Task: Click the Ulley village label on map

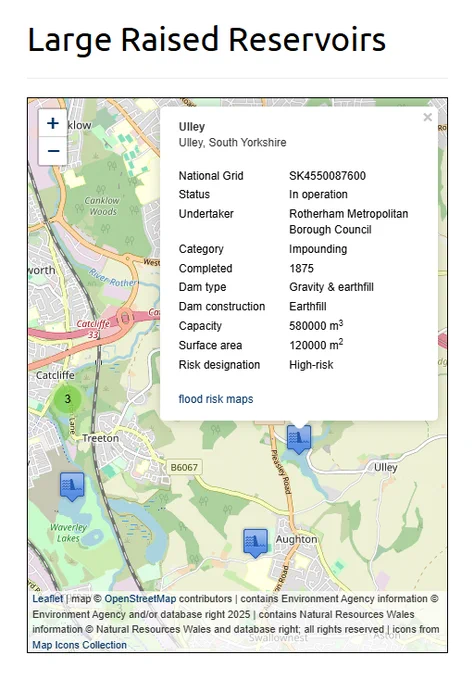Action: point(386,468)
